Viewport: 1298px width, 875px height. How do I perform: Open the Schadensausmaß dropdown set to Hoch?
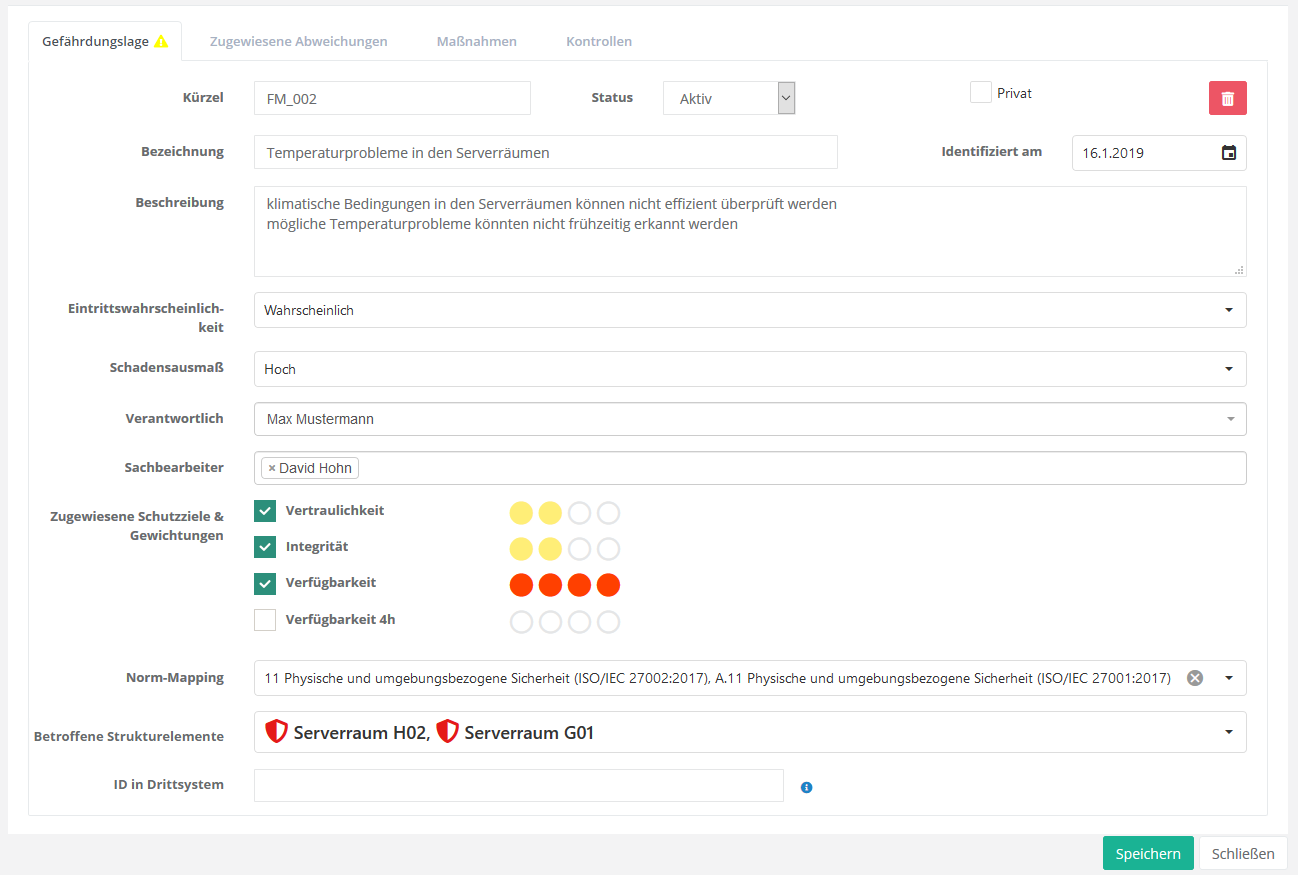[749, 369]
